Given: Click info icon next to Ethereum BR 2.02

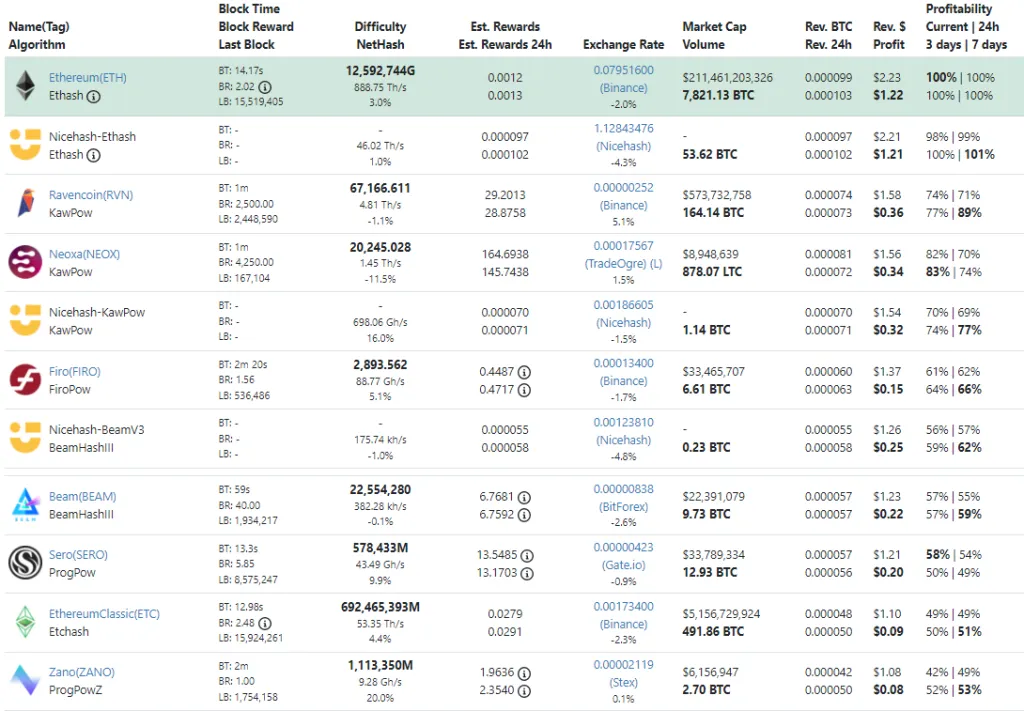Looking at the screenshot, I should [264, 87].
